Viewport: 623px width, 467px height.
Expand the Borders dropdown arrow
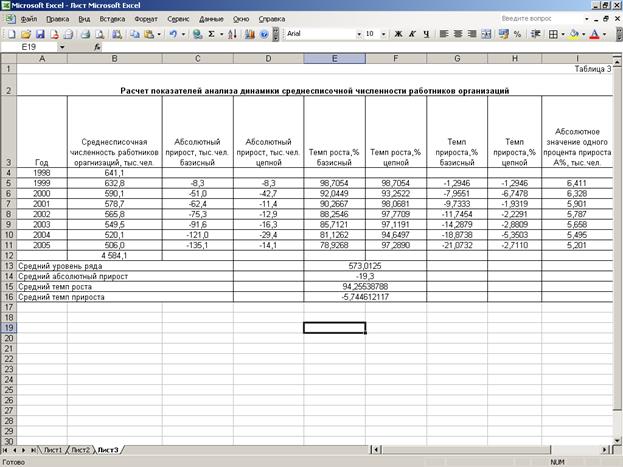click(x=563, y=34)
